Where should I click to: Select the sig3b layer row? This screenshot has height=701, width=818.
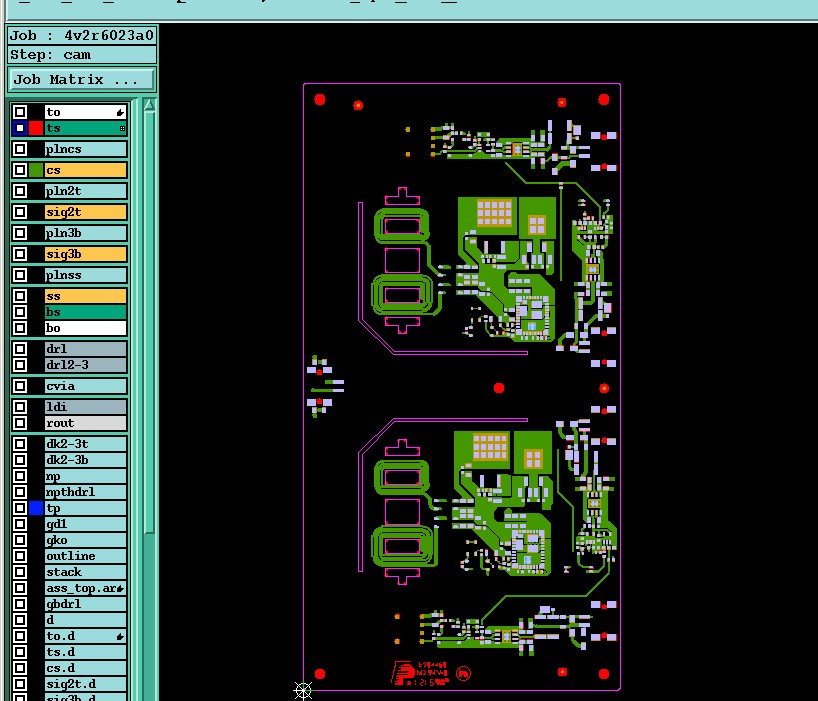(x=86, y=254)
